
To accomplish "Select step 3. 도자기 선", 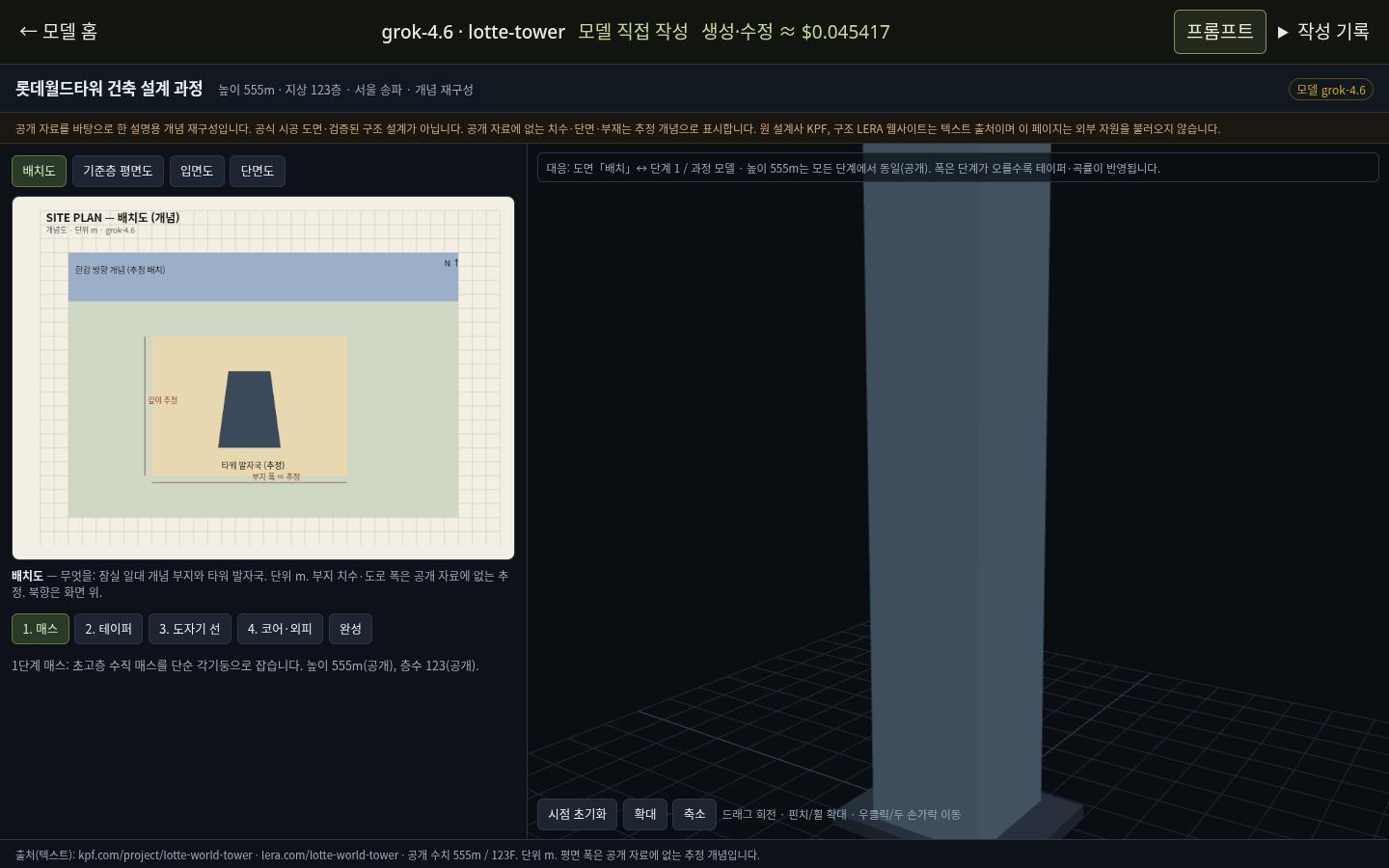I will tap(189, 629).
